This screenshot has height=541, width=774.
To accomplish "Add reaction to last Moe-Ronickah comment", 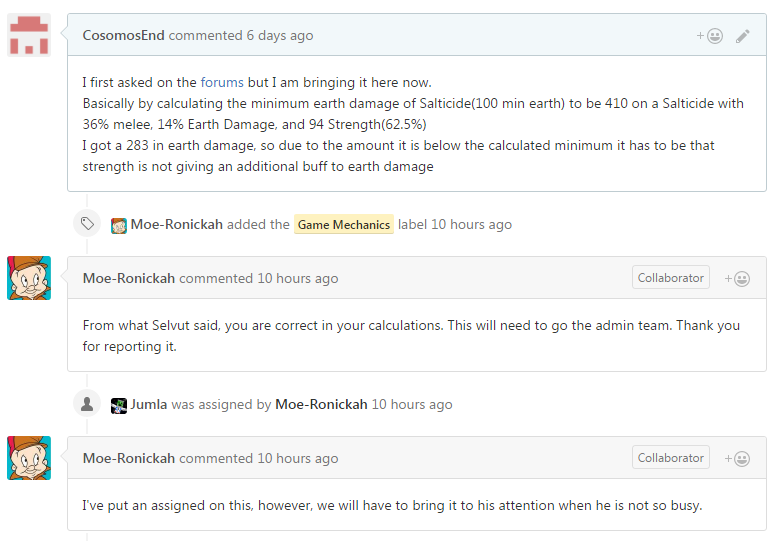I will [x=738, y=458].
